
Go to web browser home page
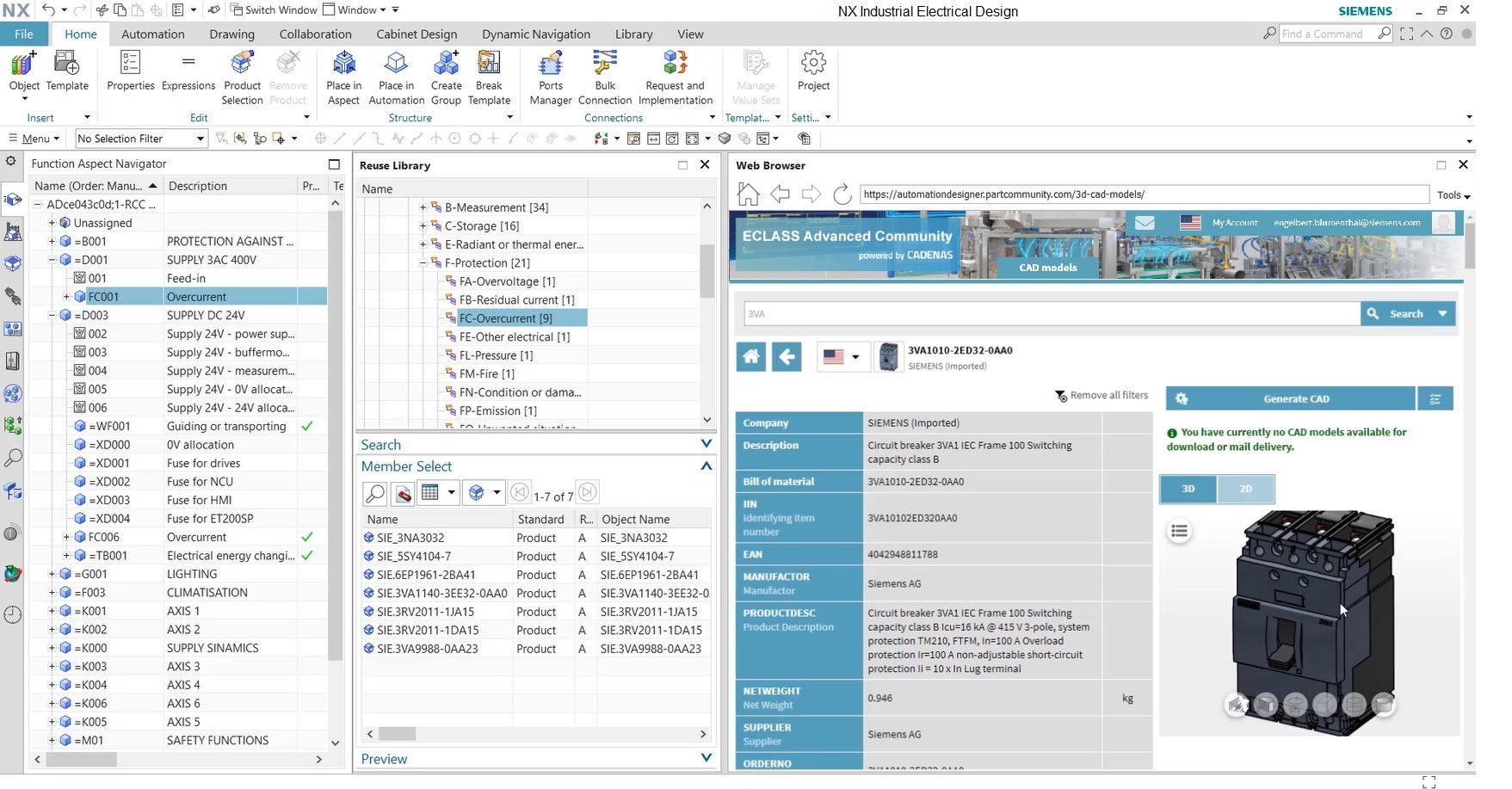[x=748, y=194]
